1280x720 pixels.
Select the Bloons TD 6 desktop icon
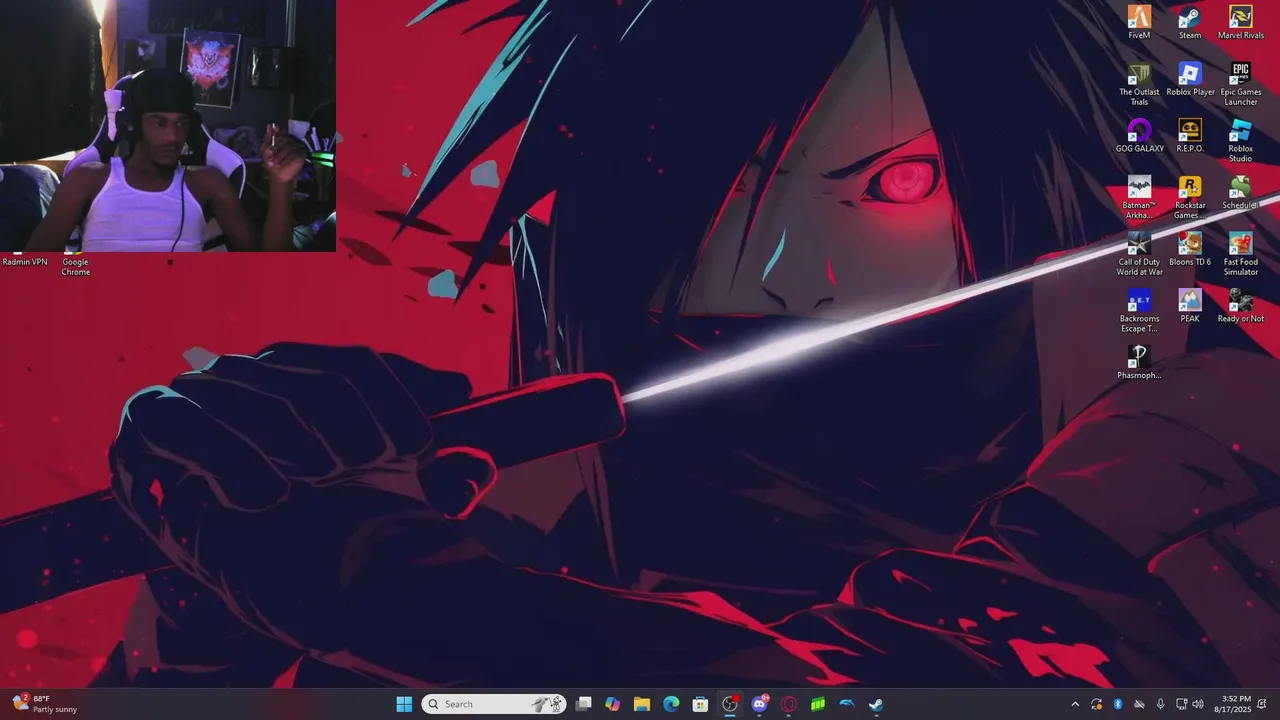(x=1189, y=250)
